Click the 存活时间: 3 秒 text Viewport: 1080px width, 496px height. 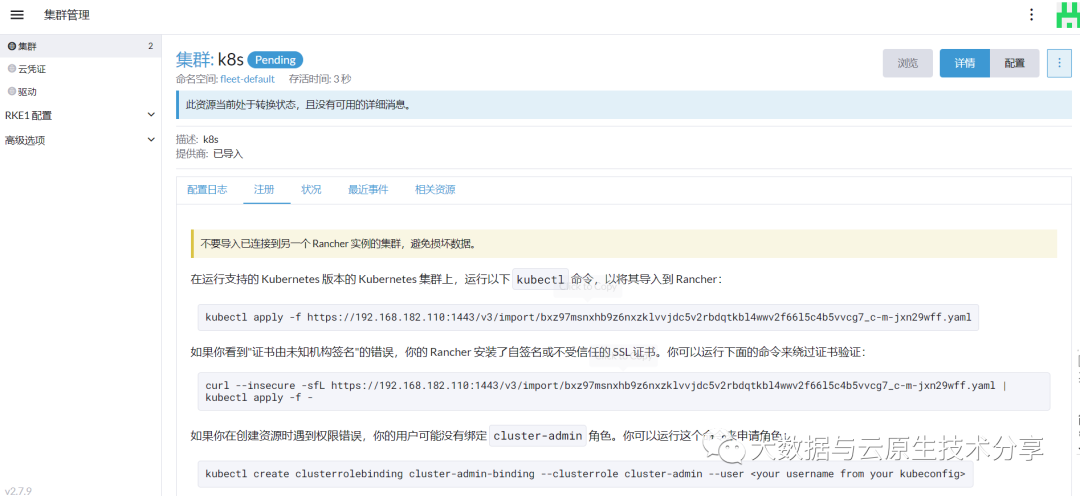[320, 79]
